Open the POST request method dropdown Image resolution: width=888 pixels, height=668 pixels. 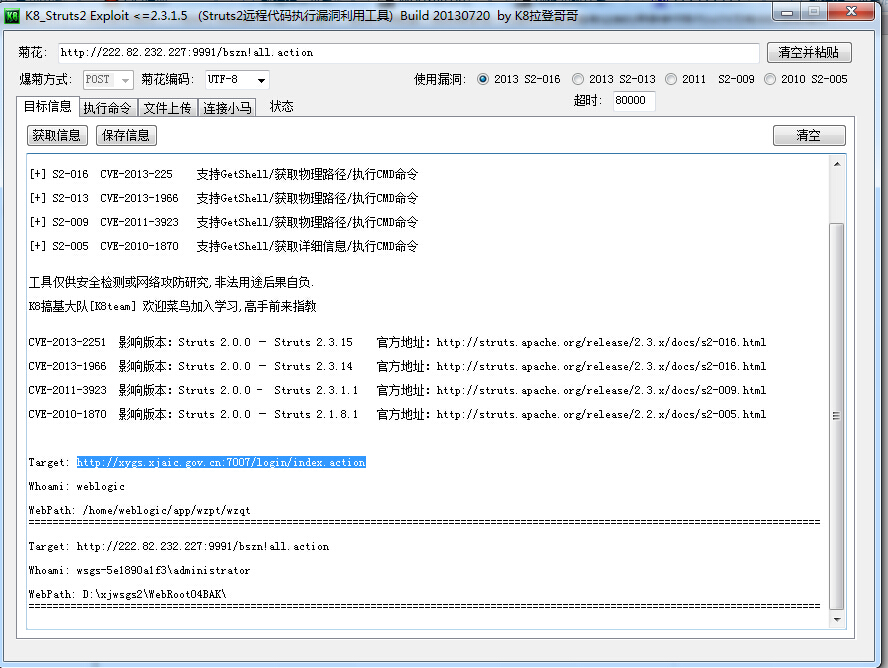click(x=108, y=80)
